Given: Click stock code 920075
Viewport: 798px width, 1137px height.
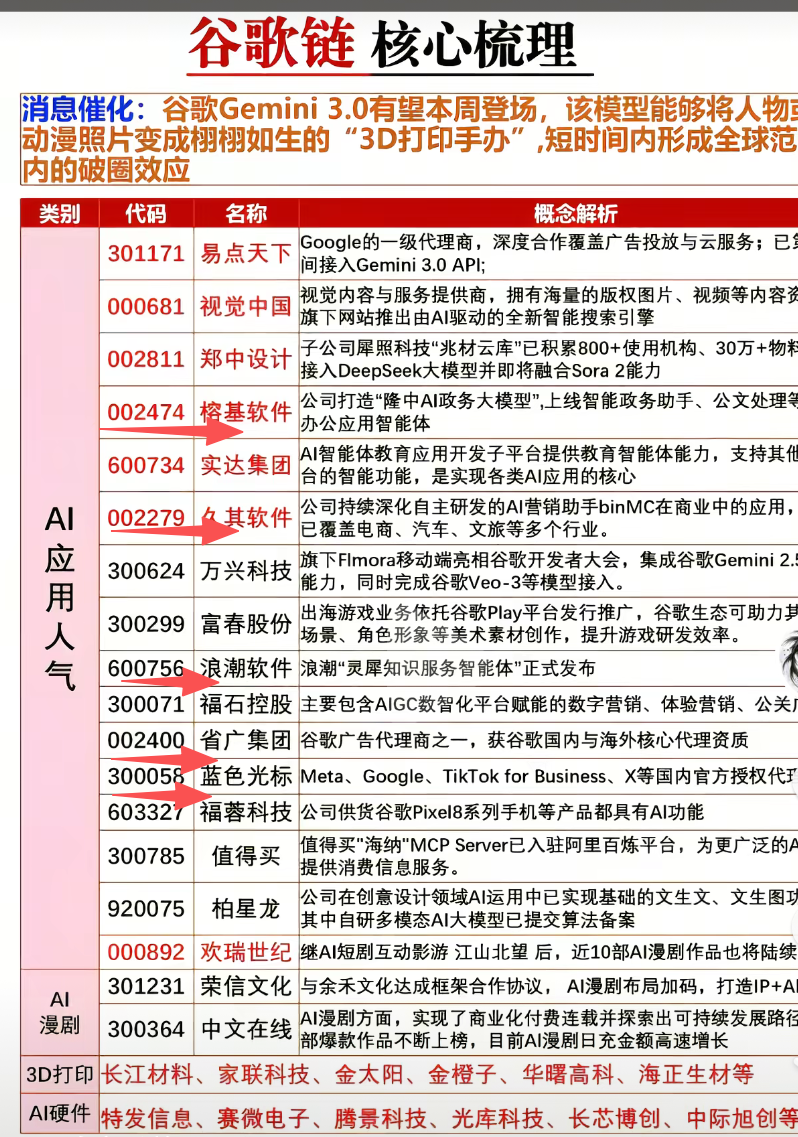Looking at the screenshot, I should coord(146,909).
